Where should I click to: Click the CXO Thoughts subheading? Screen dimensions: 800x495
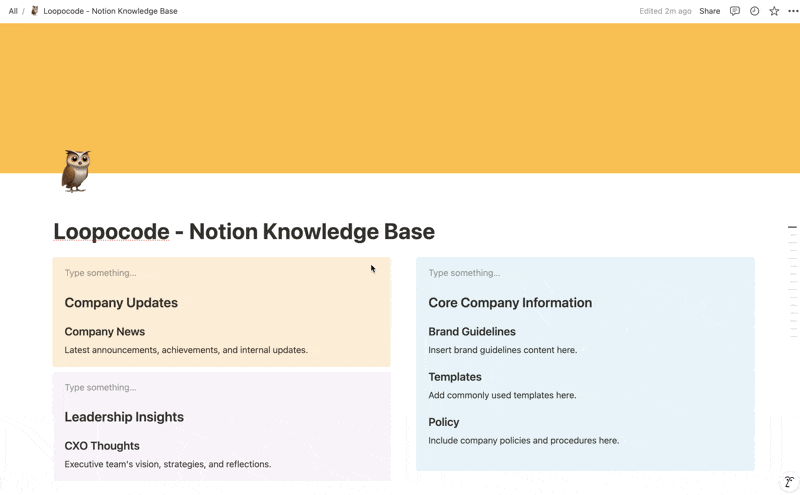[102, 446]
